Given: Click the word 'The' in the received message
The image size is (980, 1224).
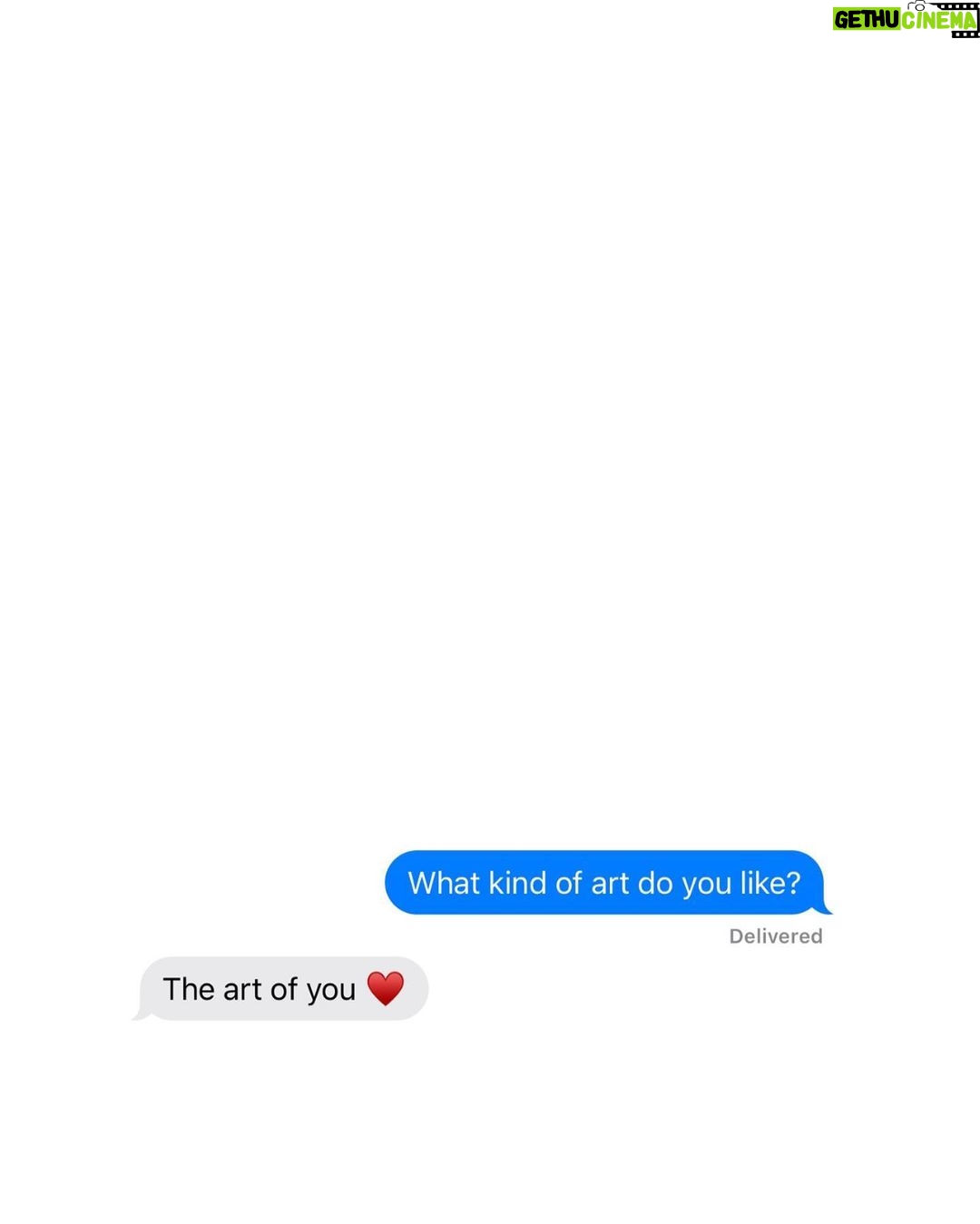Looking at the screenshot, I should click(188, 989).
